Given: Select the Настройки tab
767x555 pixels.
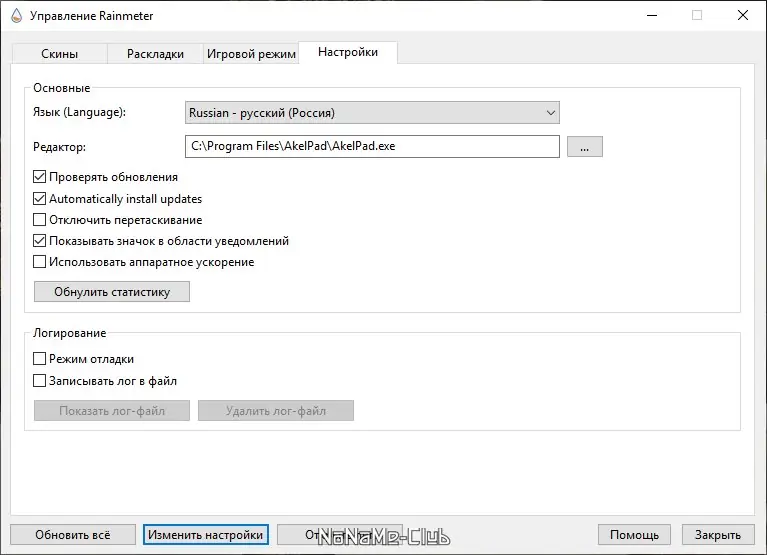Looking at the screenshot, I should click(348, 52).
